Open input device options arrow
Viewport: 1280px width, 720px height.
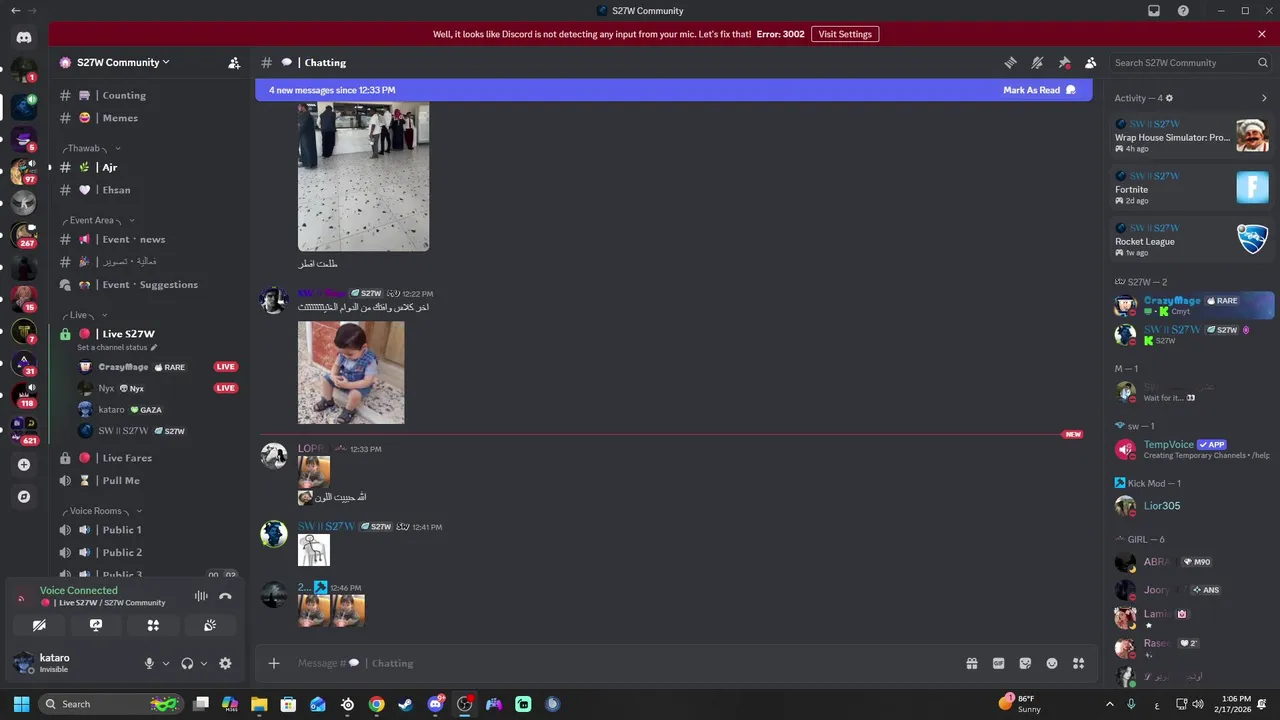coord(166,663)
